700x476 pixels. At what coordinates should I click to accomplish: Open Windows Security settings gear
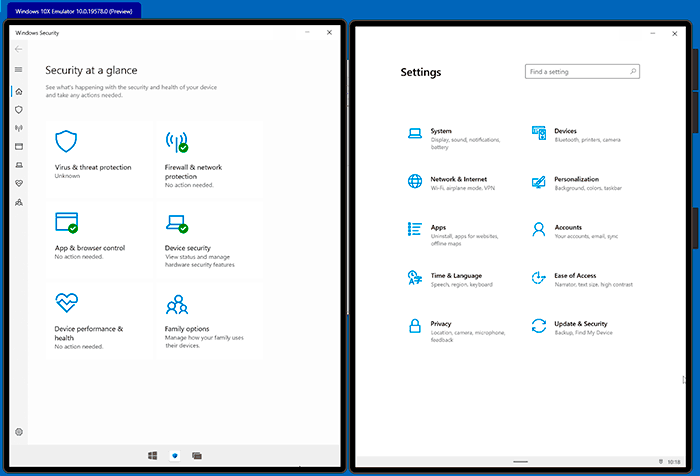[x=18, y=432]
